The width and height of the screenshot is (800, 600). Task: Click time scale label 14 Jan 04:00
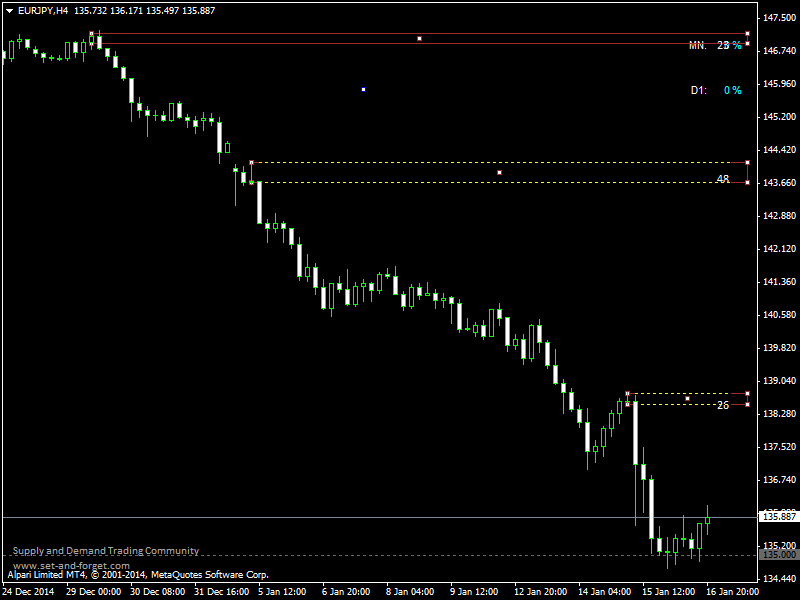click(x=605, y=592)
